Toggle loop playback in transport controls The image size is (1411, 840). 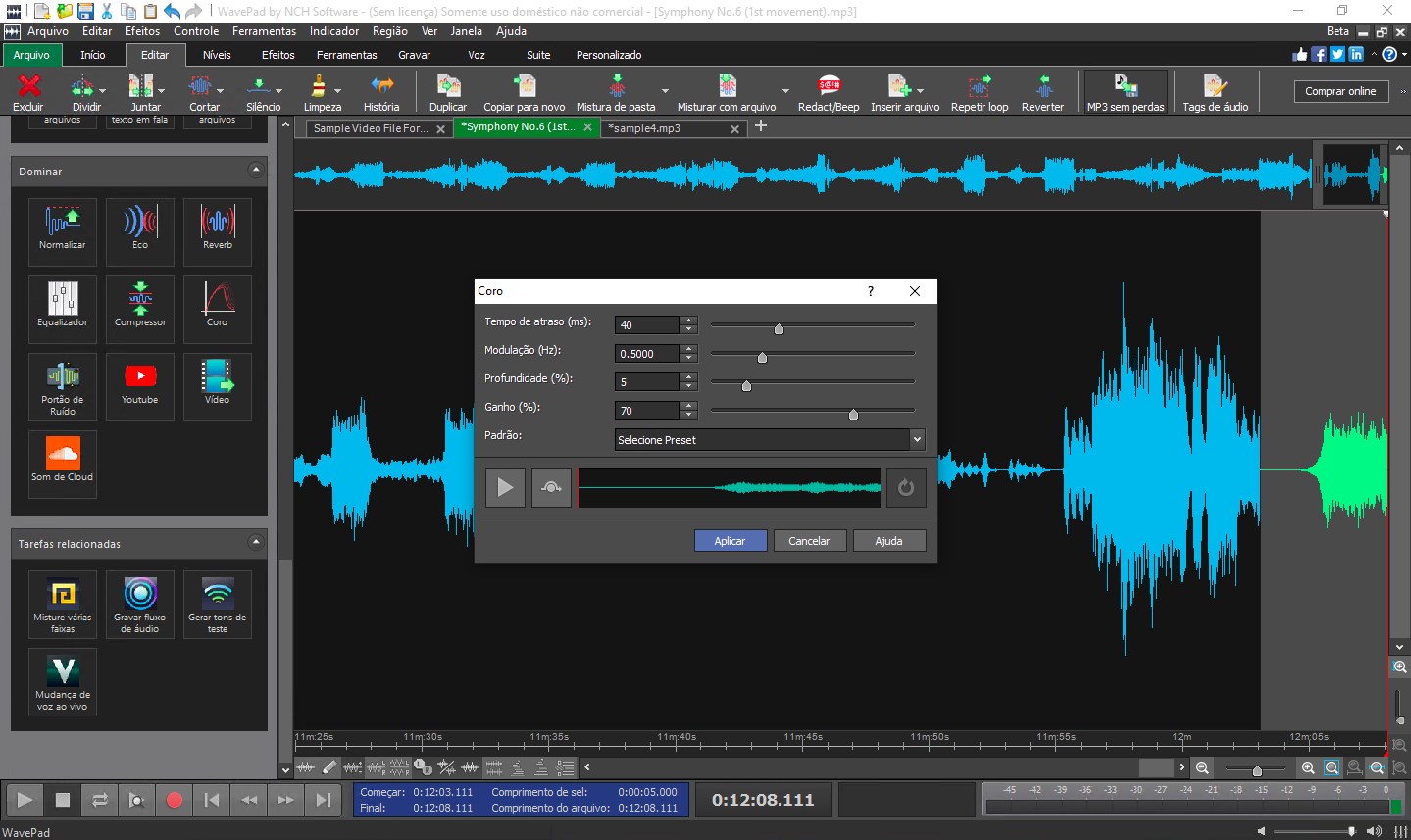(99, 800)
